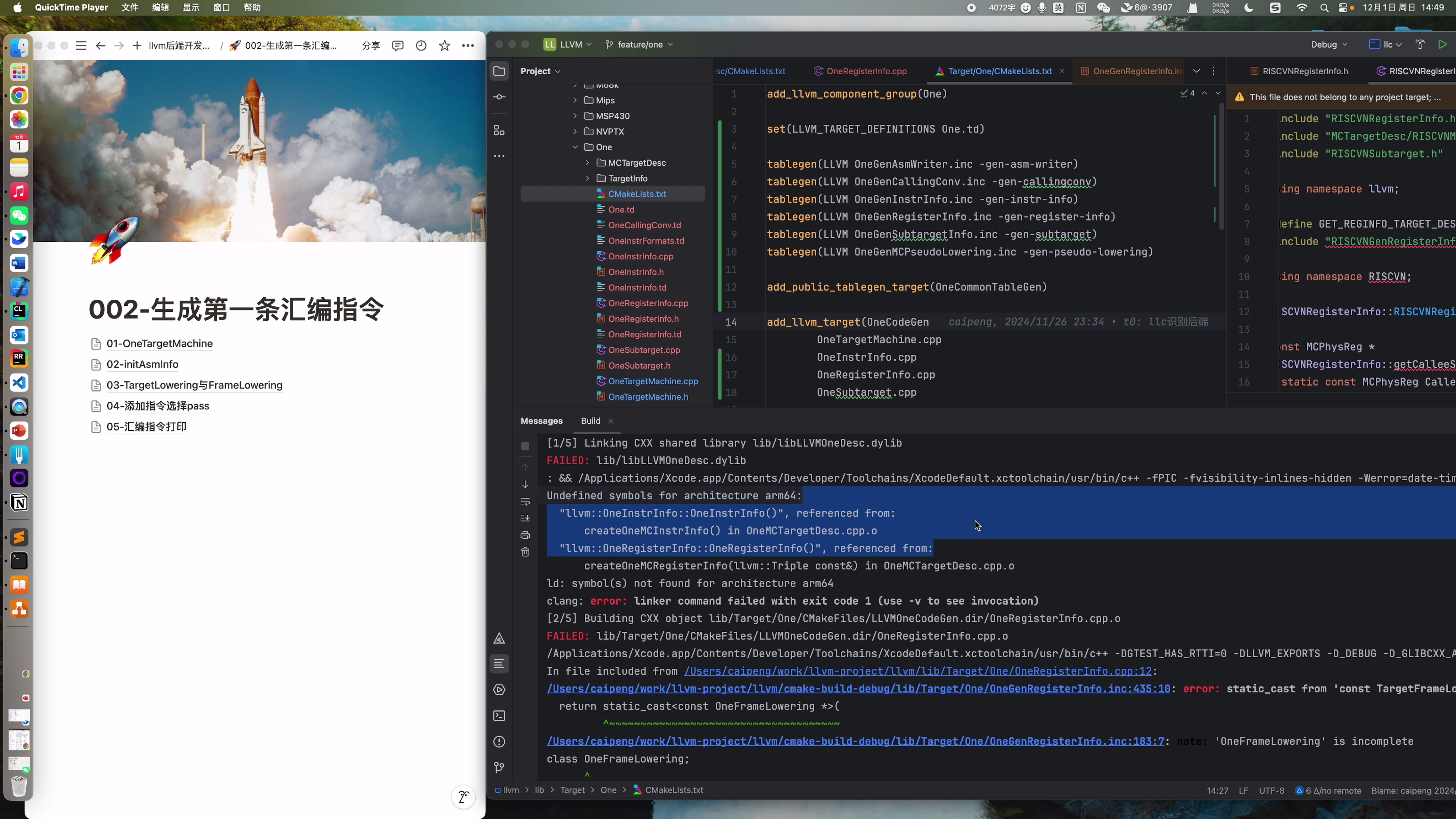Collapse the One folder in project tree
This screenshot has height=819, width=1456.
click(575, 147)
